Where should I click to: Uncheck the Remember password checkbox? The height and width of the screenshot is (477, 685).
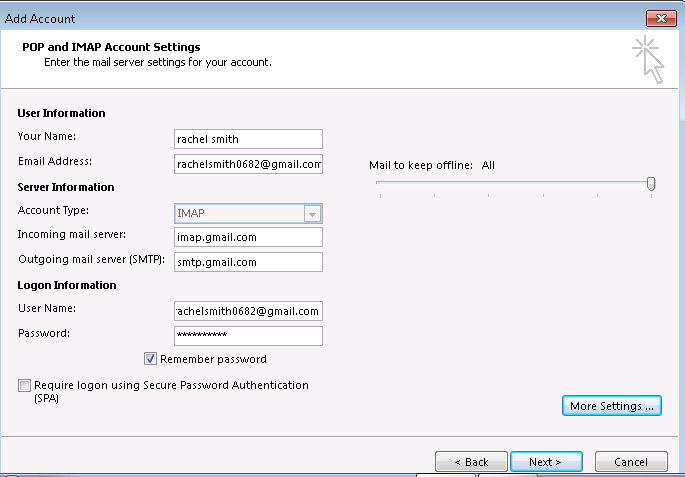pos(150,359)
